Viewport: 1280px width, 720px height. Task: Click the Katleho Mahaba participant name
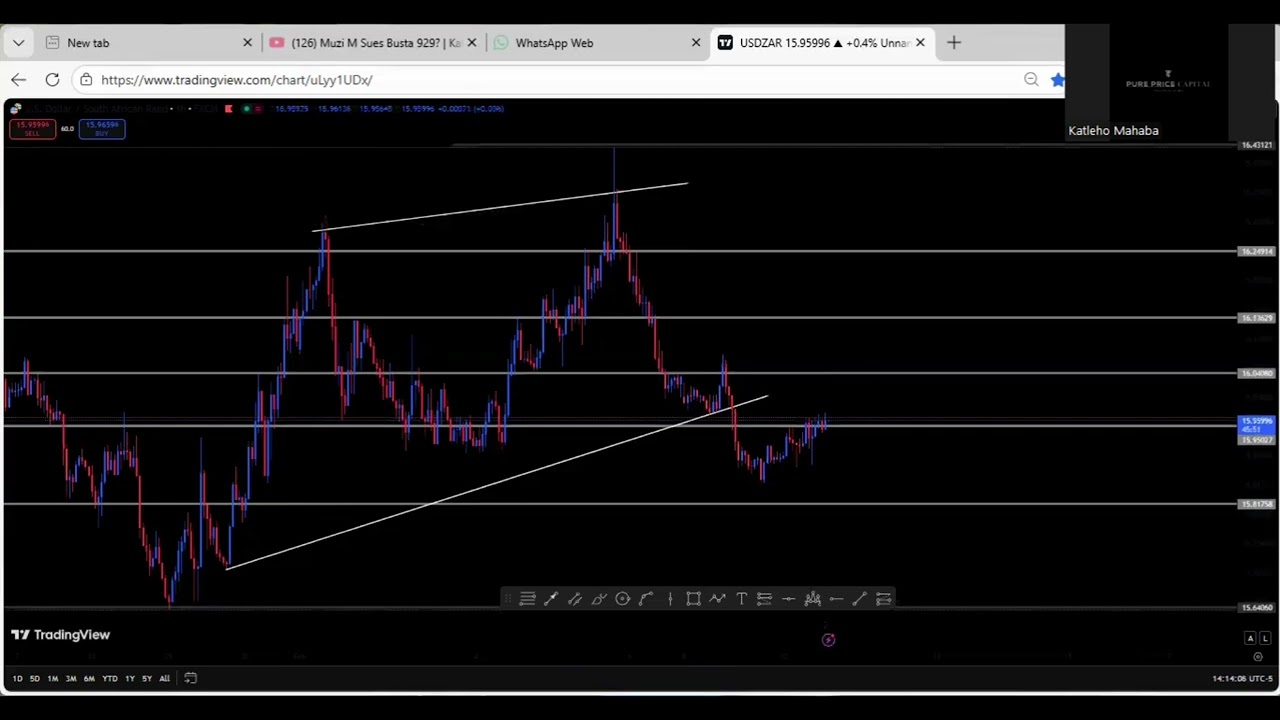point(1113,131)
